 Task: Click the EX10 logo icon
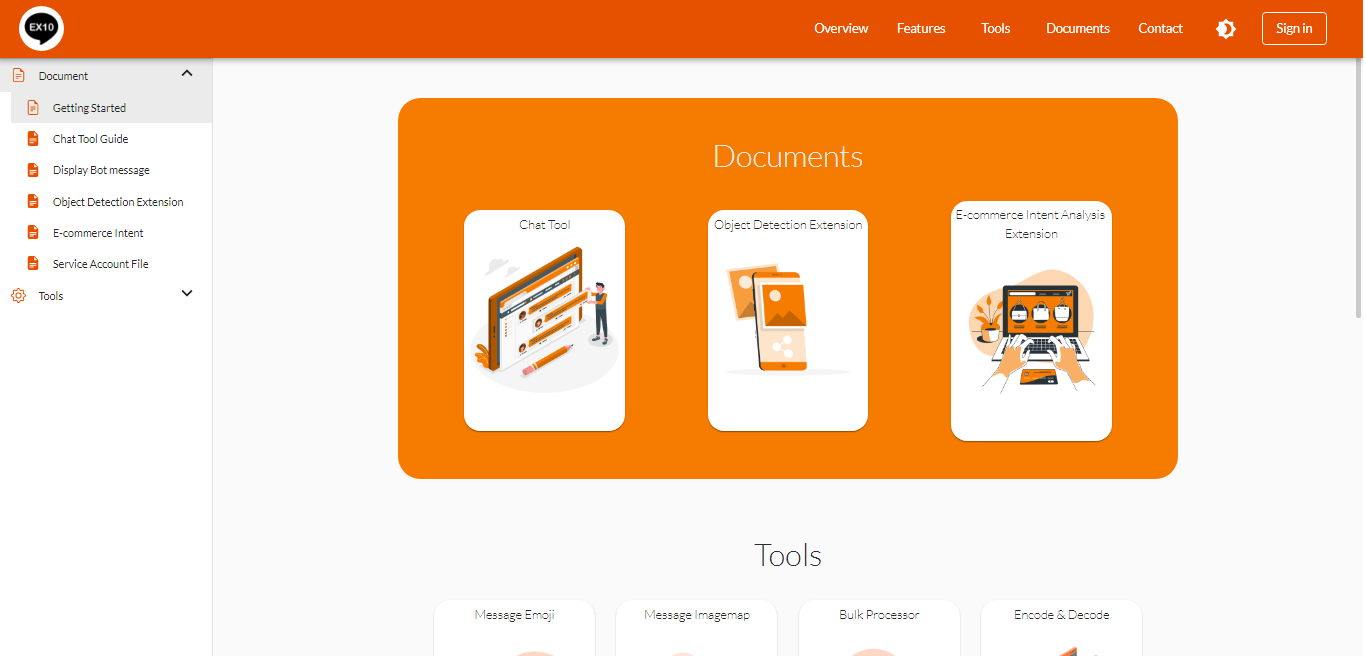(41, 28)
